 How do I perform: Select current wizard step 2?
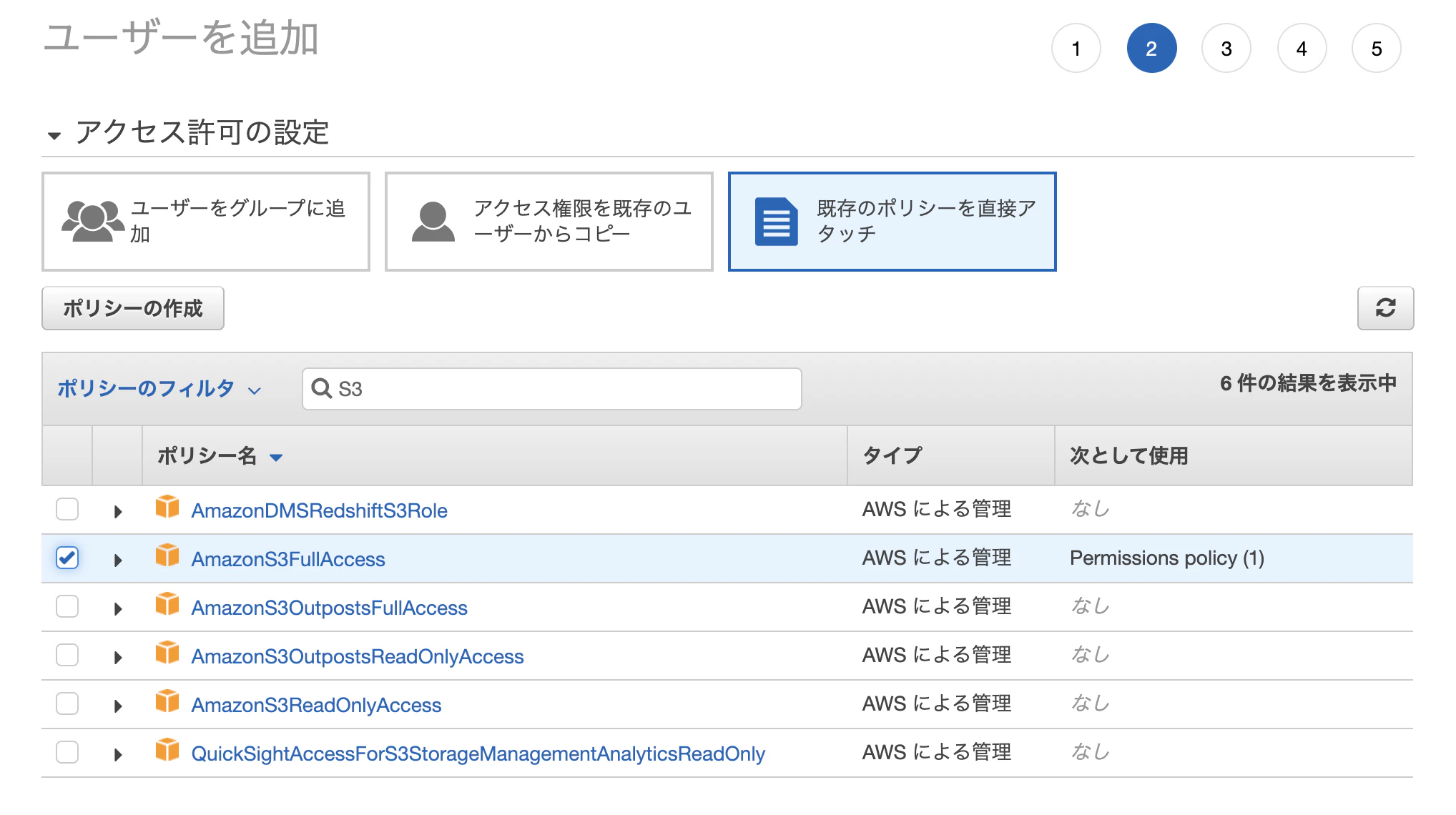(1151, 49)
